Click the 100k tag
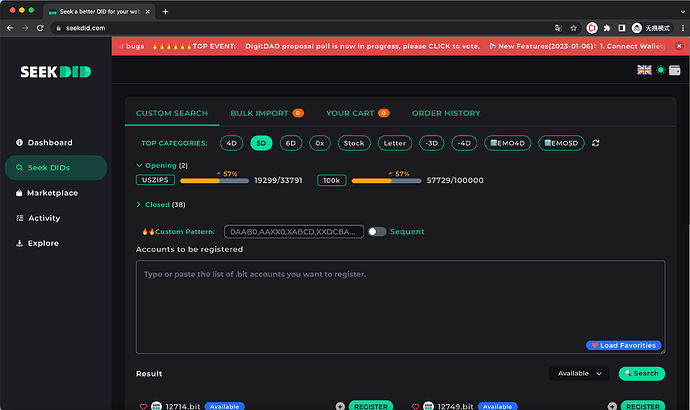 (x=332, y=180)
